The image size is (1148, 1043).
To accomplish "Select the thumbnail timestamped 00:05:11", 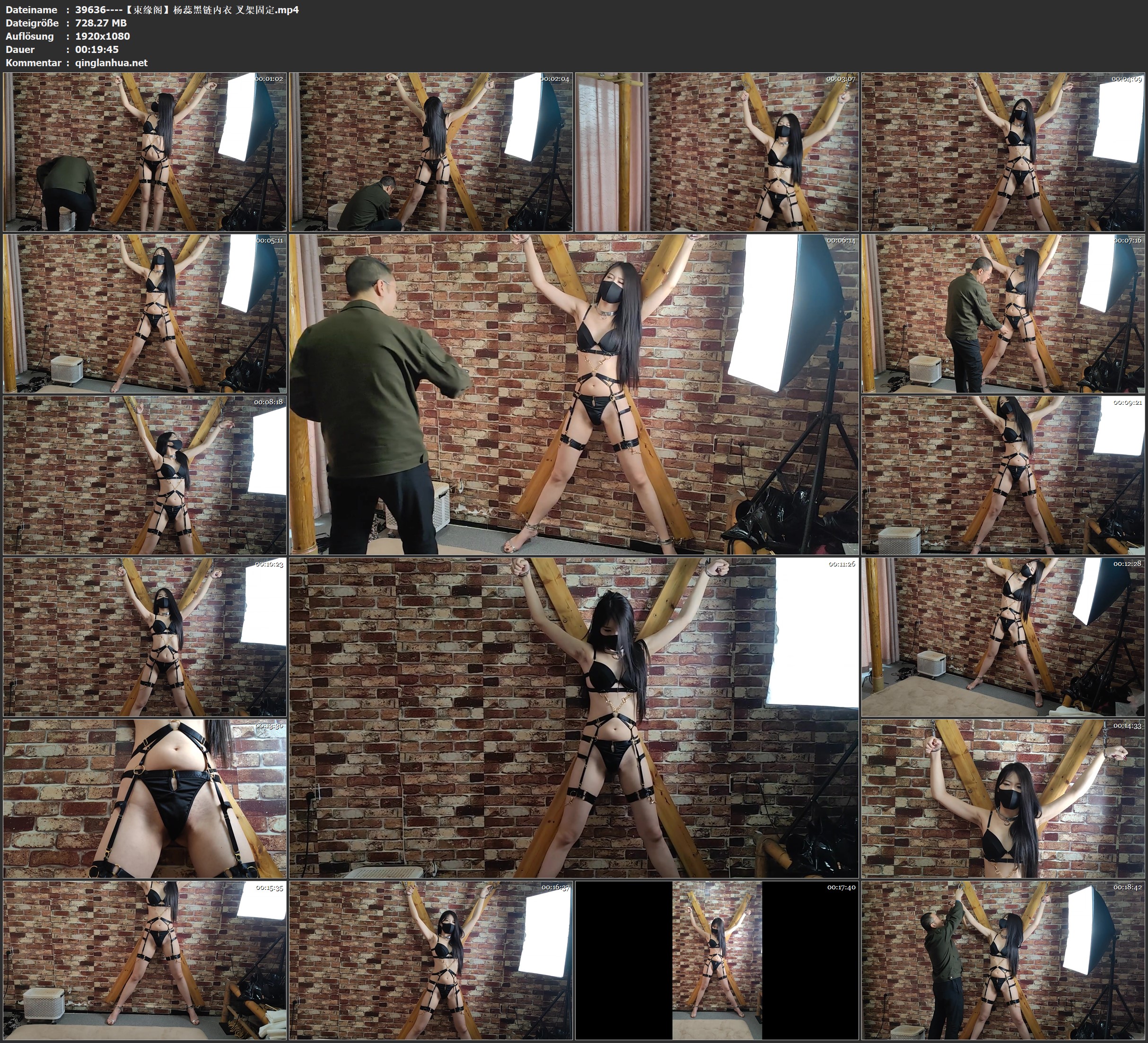I will (145, 313).
